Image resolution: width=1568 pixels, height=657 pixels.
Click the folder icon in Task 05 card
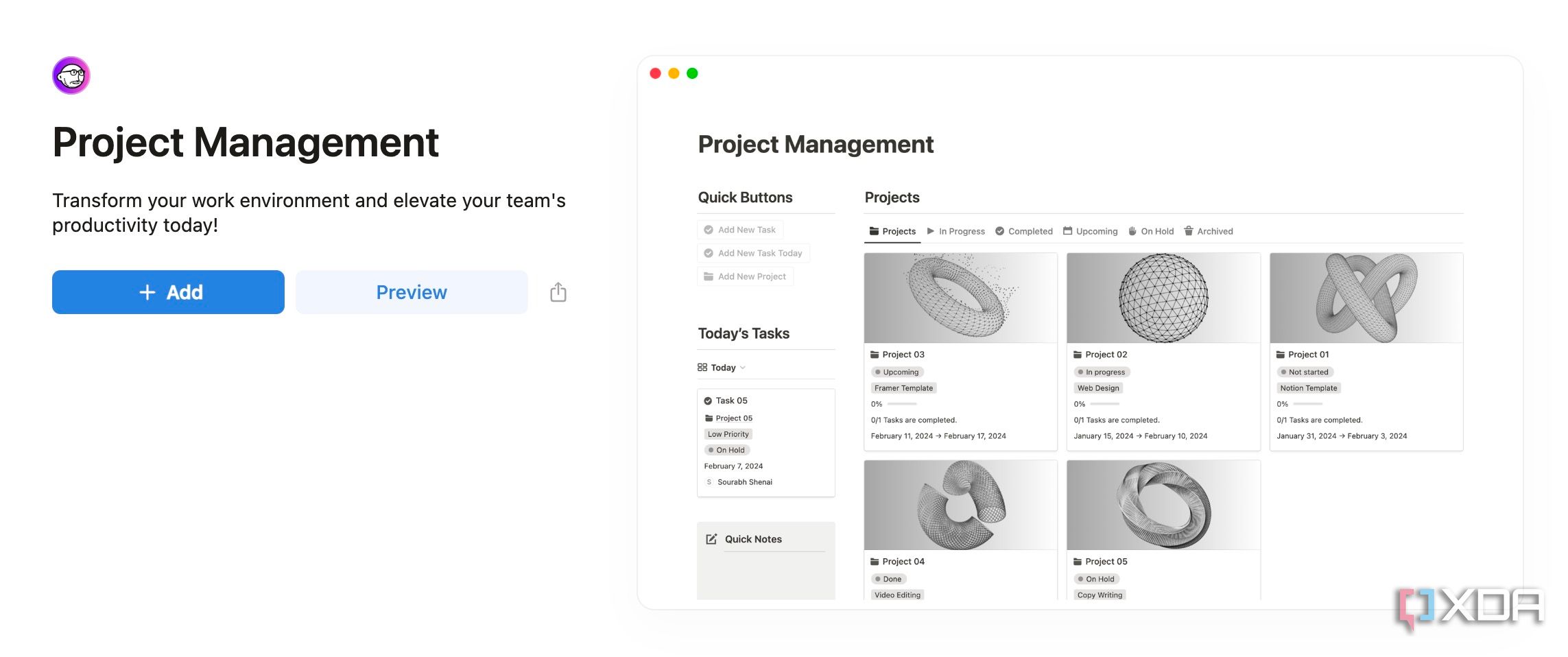tap(709, 418)
